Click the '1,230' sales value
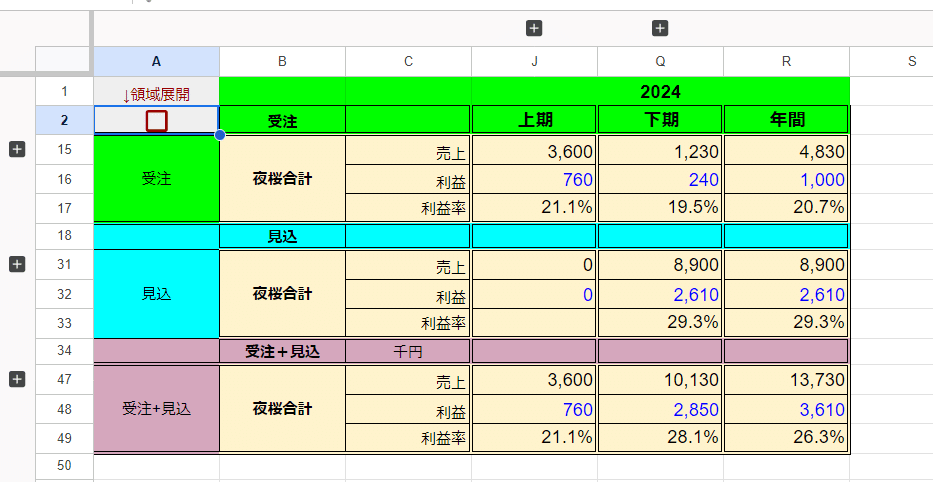This screenshot has width=933, height=482. (x=660, y=150)
